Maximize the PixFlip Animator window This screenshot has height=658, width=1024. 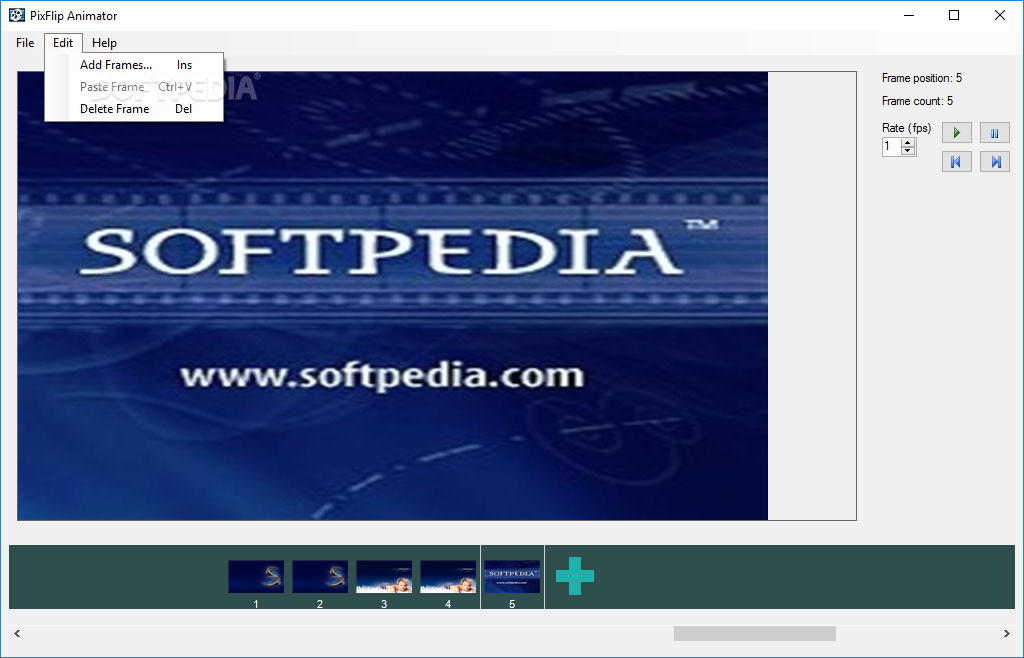(954, 15)
